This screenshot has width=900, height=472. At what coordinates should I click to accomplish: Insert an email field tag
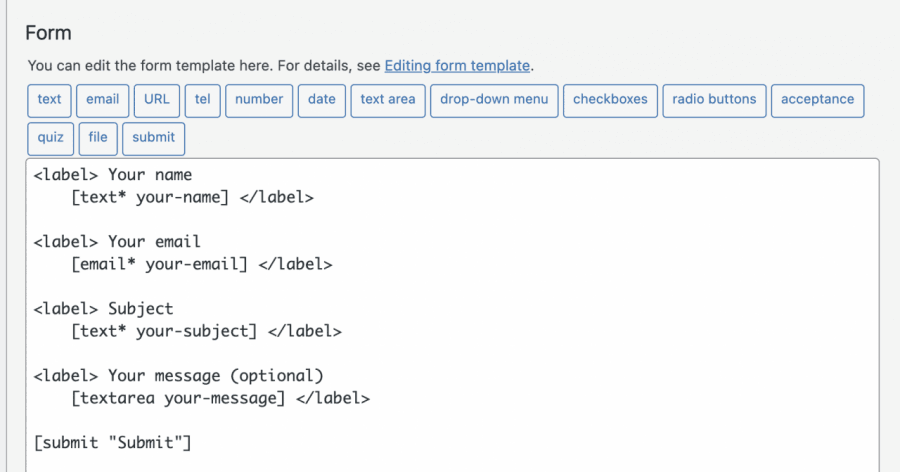[102, 100]
